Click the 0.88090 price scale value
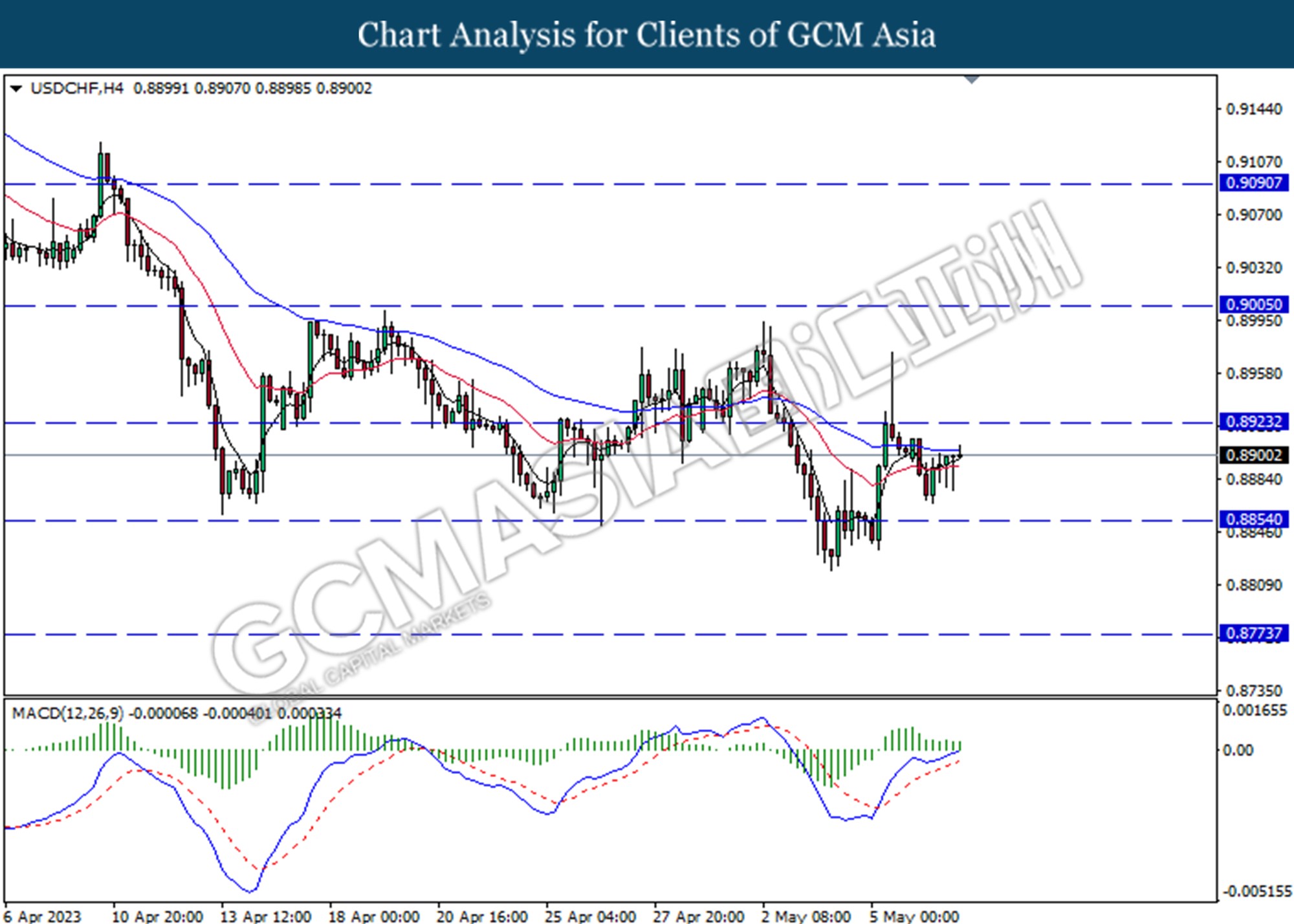This screenshot has width=1294, height=924. point(1254,585)
